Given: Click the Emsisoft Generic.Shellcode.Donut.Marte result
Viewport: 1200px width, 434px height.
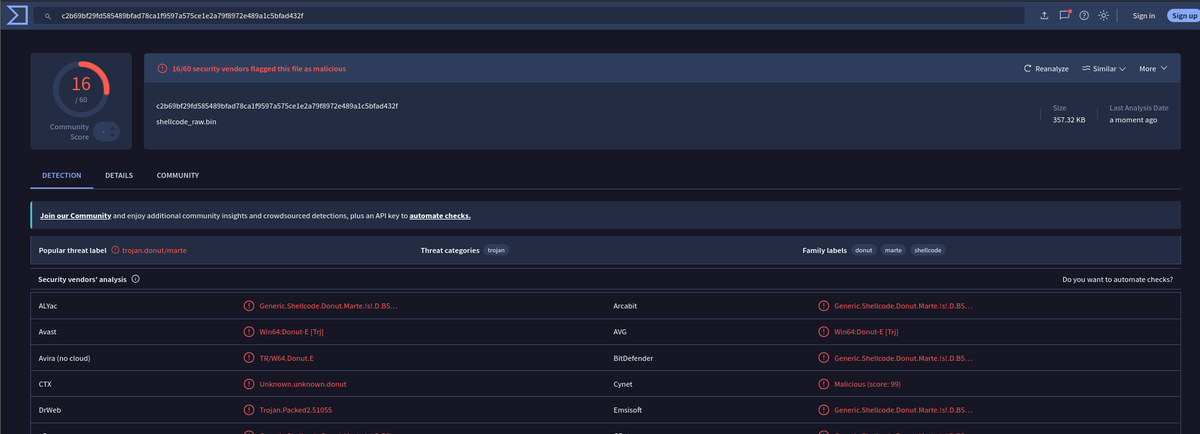Looking at the screenshot, I should tap(902, 410).
